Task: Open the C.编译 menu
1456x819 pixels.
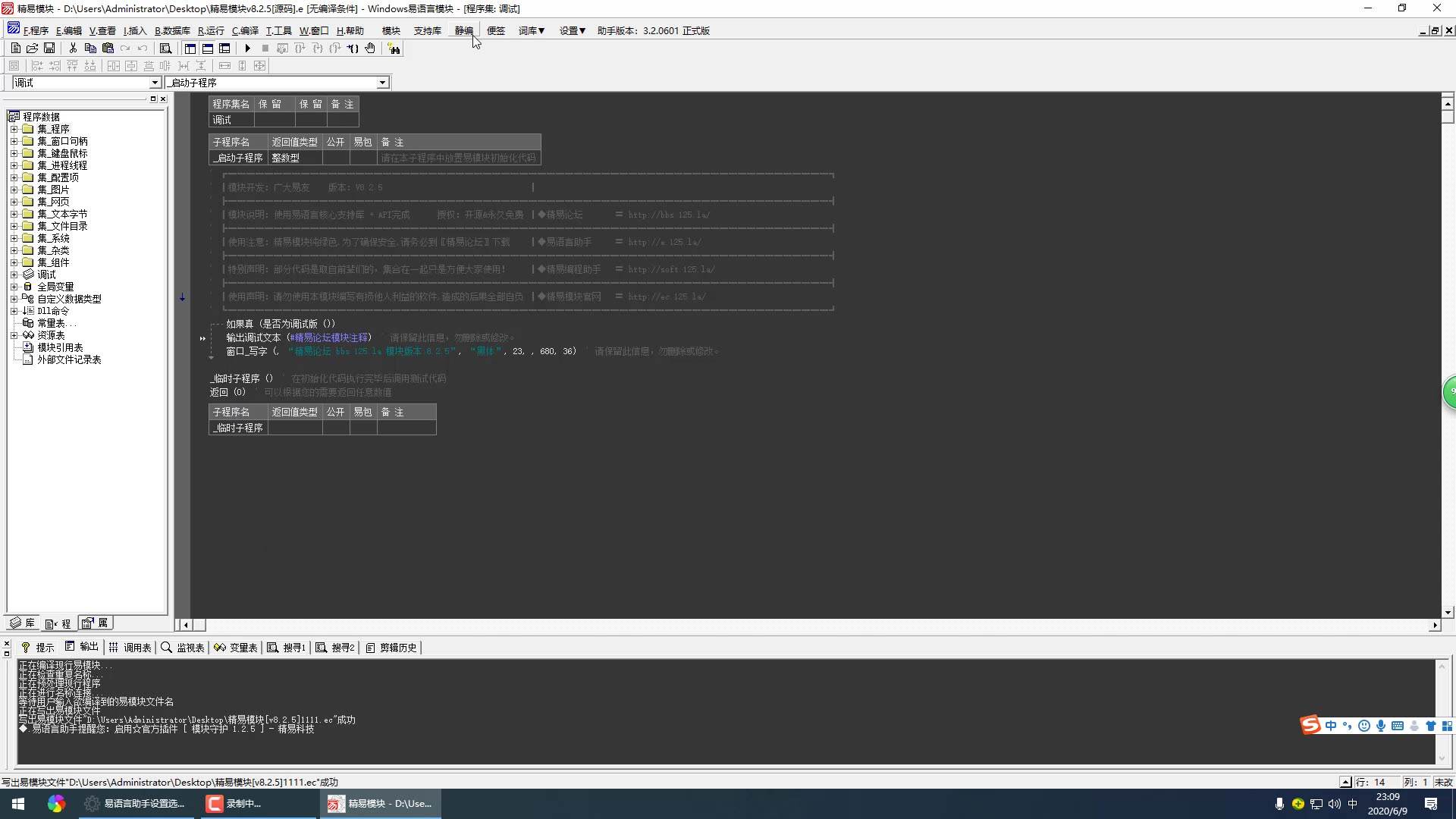Action: [x=245, y=30]
